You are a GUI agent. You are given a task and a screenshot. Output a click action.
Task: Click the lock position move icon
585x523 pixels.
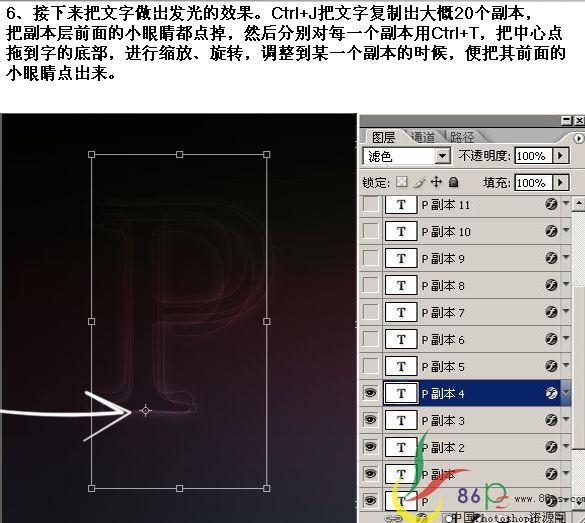[x=436, y=182]
